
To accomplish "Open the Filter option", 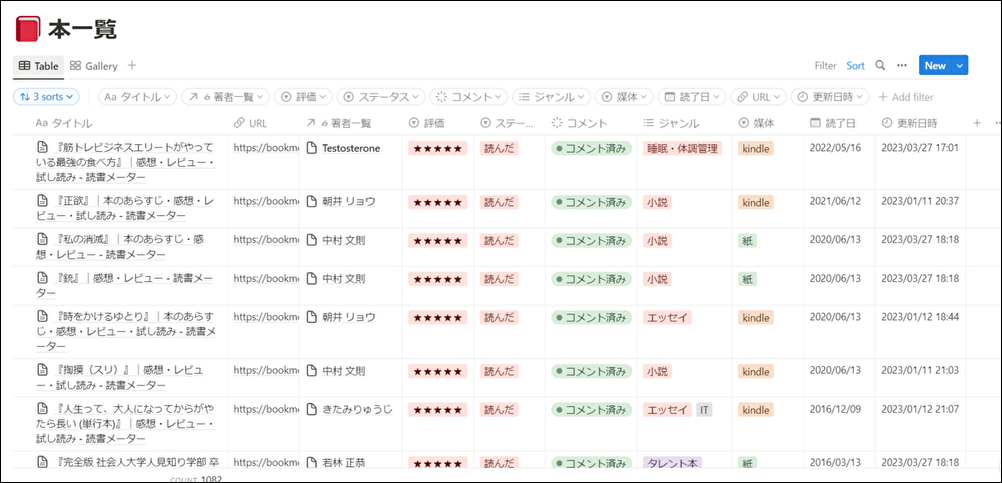I will tap(826, 65).
